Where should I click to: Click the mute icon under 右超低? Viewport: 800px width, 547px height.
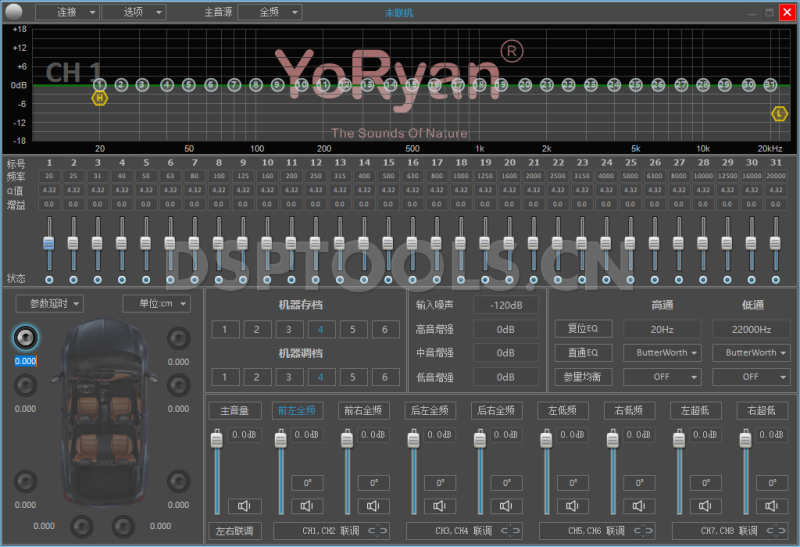tap(772, 506)
